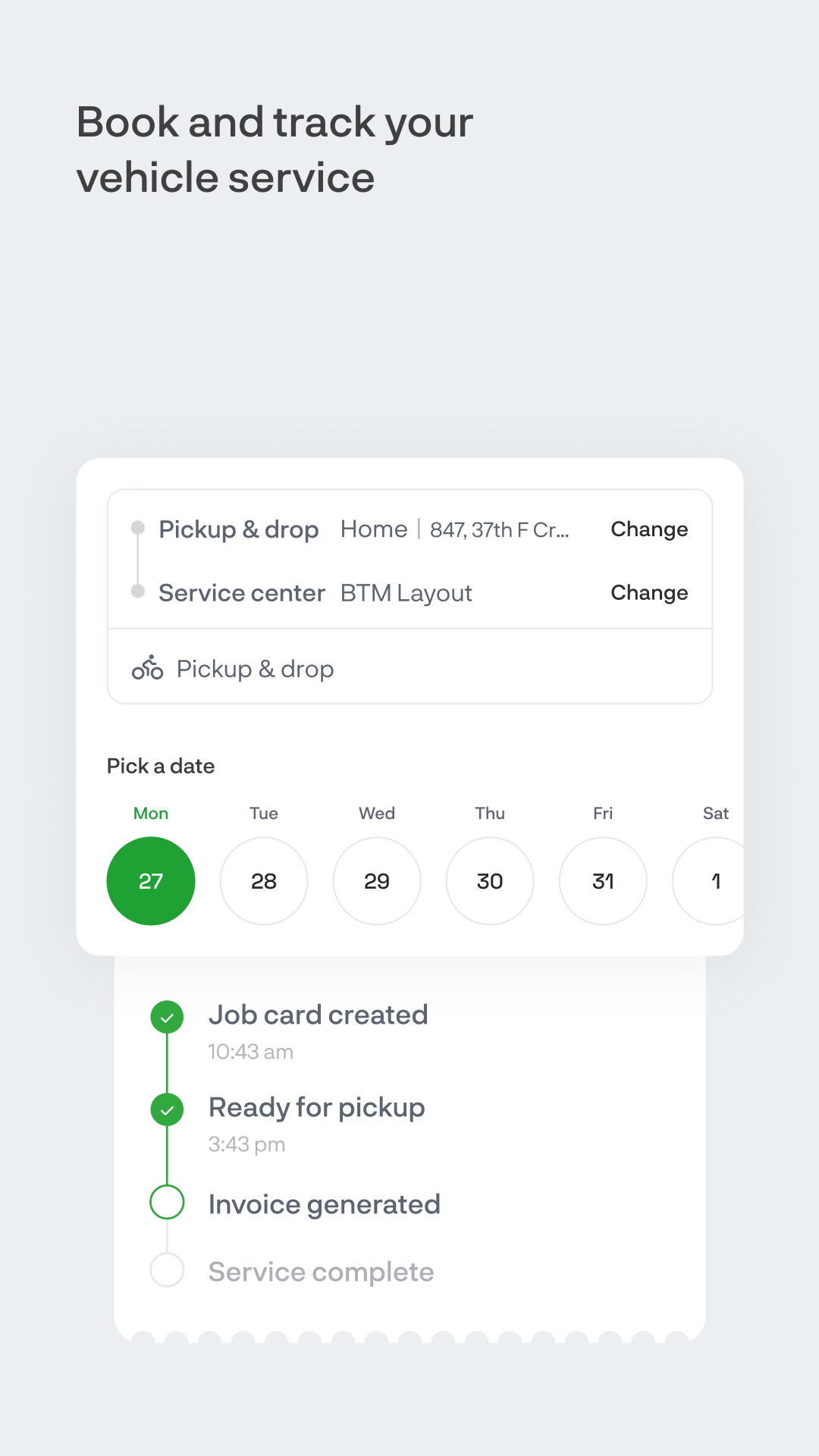The width and height of the screenshot is (819, 1456).
Task: Click the Pickup & drop location dot
Action: click(138, 528)
